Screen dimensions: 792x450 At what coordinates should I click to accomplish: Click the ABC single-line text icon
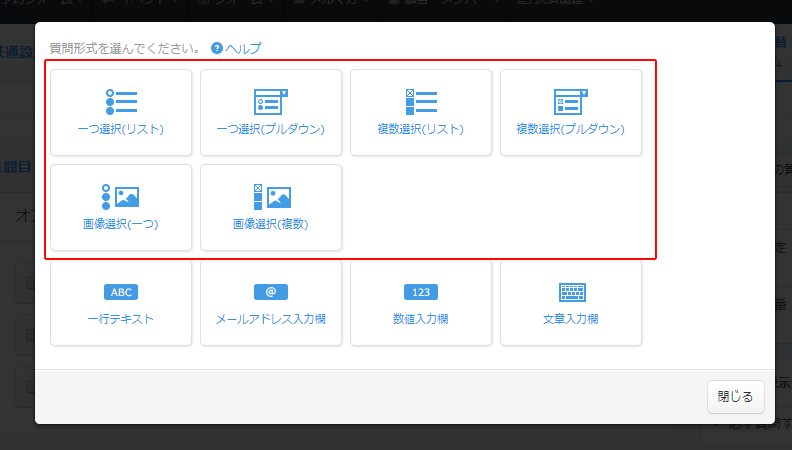(x=120, y=292)
